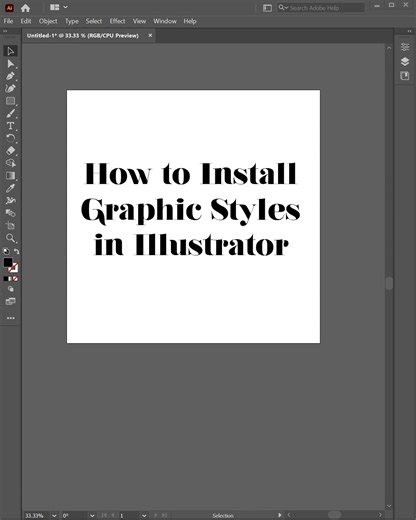
Task: Open the View menu
Action: [139, 21]
